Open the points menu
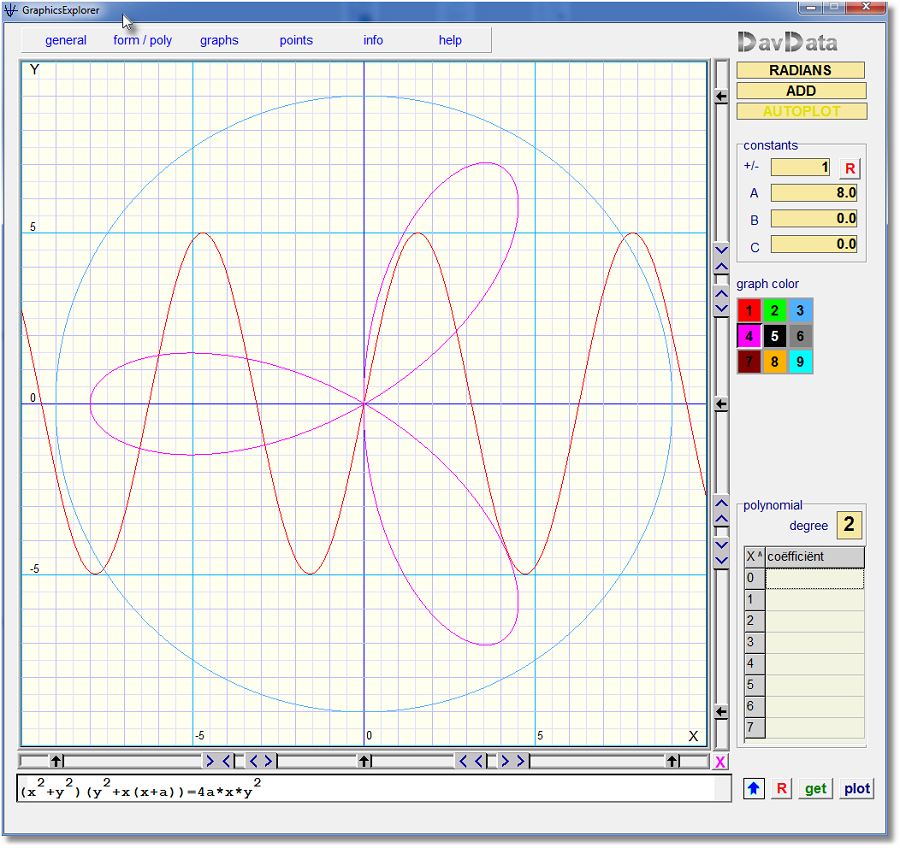Viewport: 900px width, 848px height. [296, 40]
